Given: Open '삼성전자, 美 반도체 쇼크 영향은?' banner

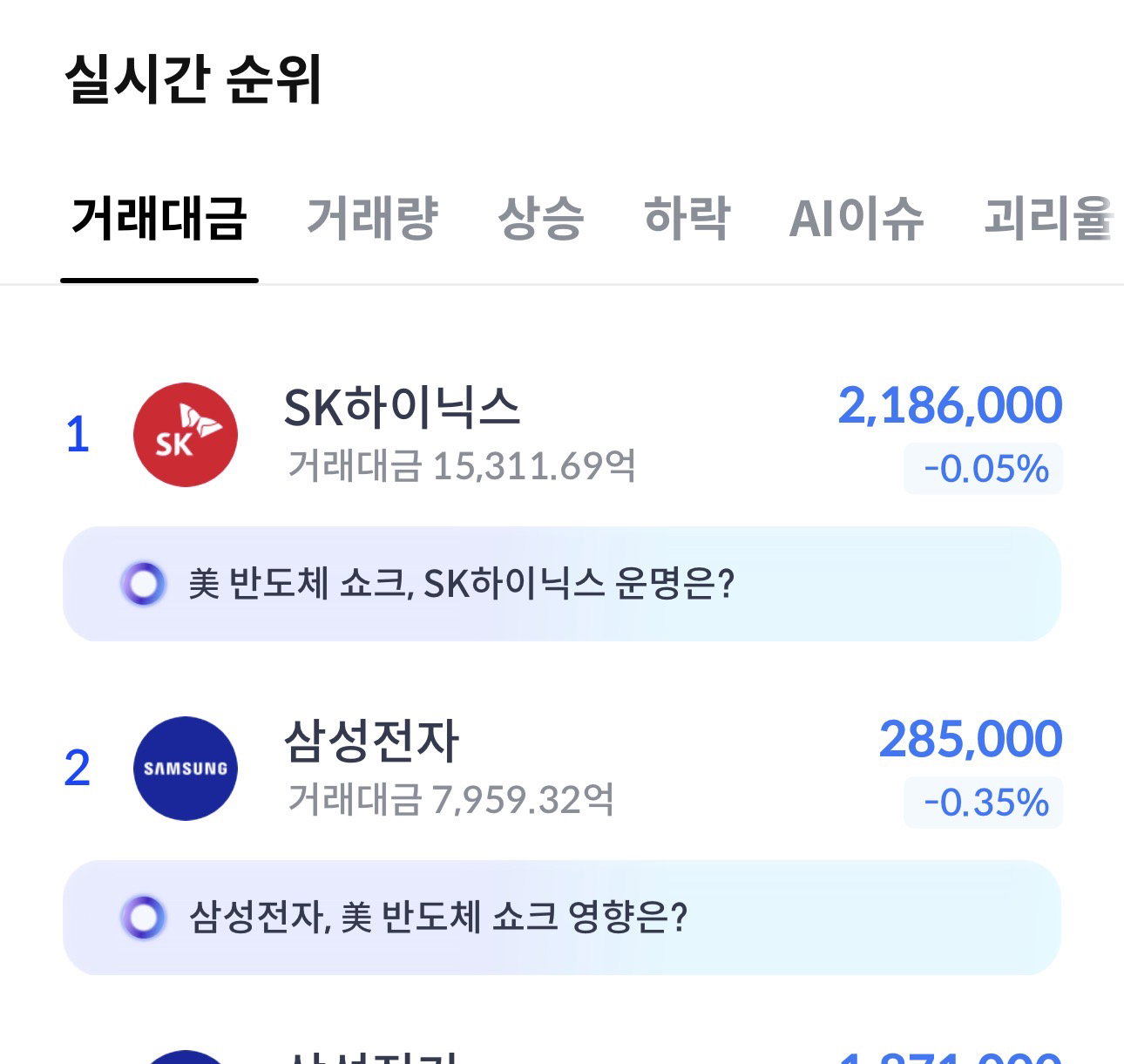Looking at the screenshot, I should coord(562,918).
